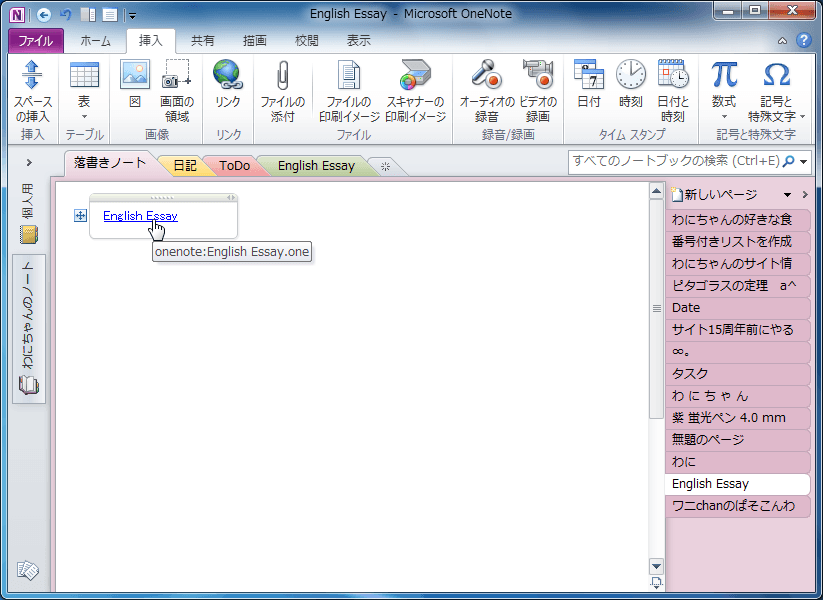
Task: Switch to the 校閲 ribbon tab
Action: pyautogui.click(x=307, y=40)
